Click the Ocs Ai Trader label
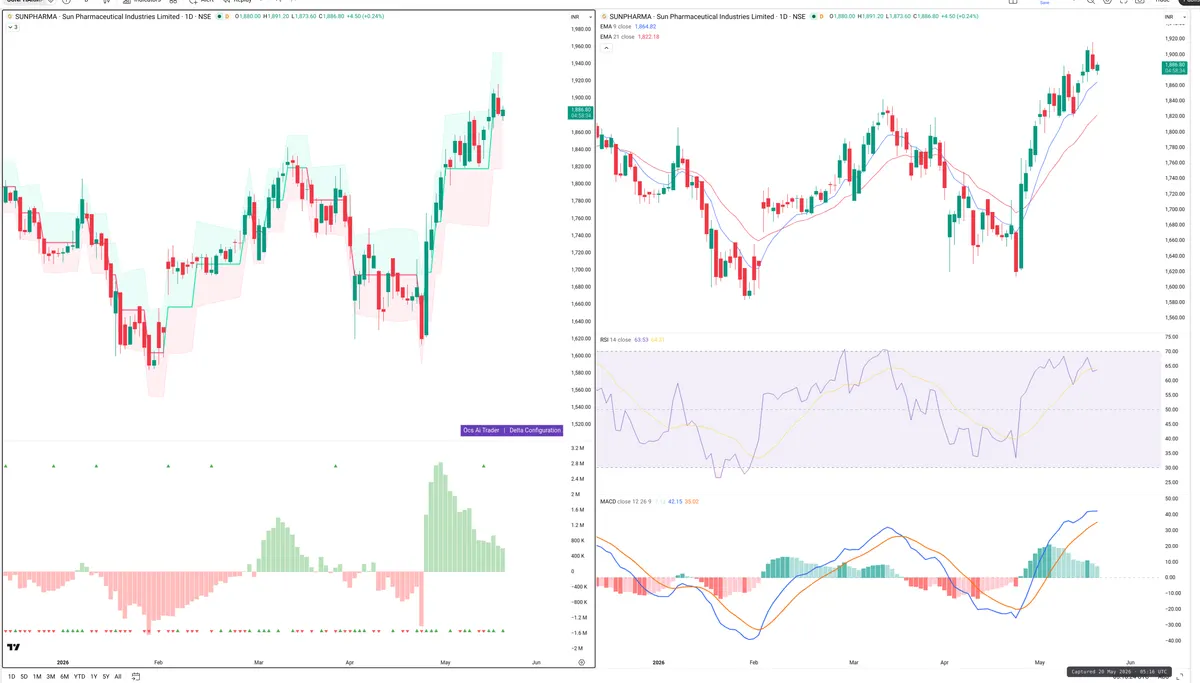Screen dimensions: 1200x683 coord(481,430)
